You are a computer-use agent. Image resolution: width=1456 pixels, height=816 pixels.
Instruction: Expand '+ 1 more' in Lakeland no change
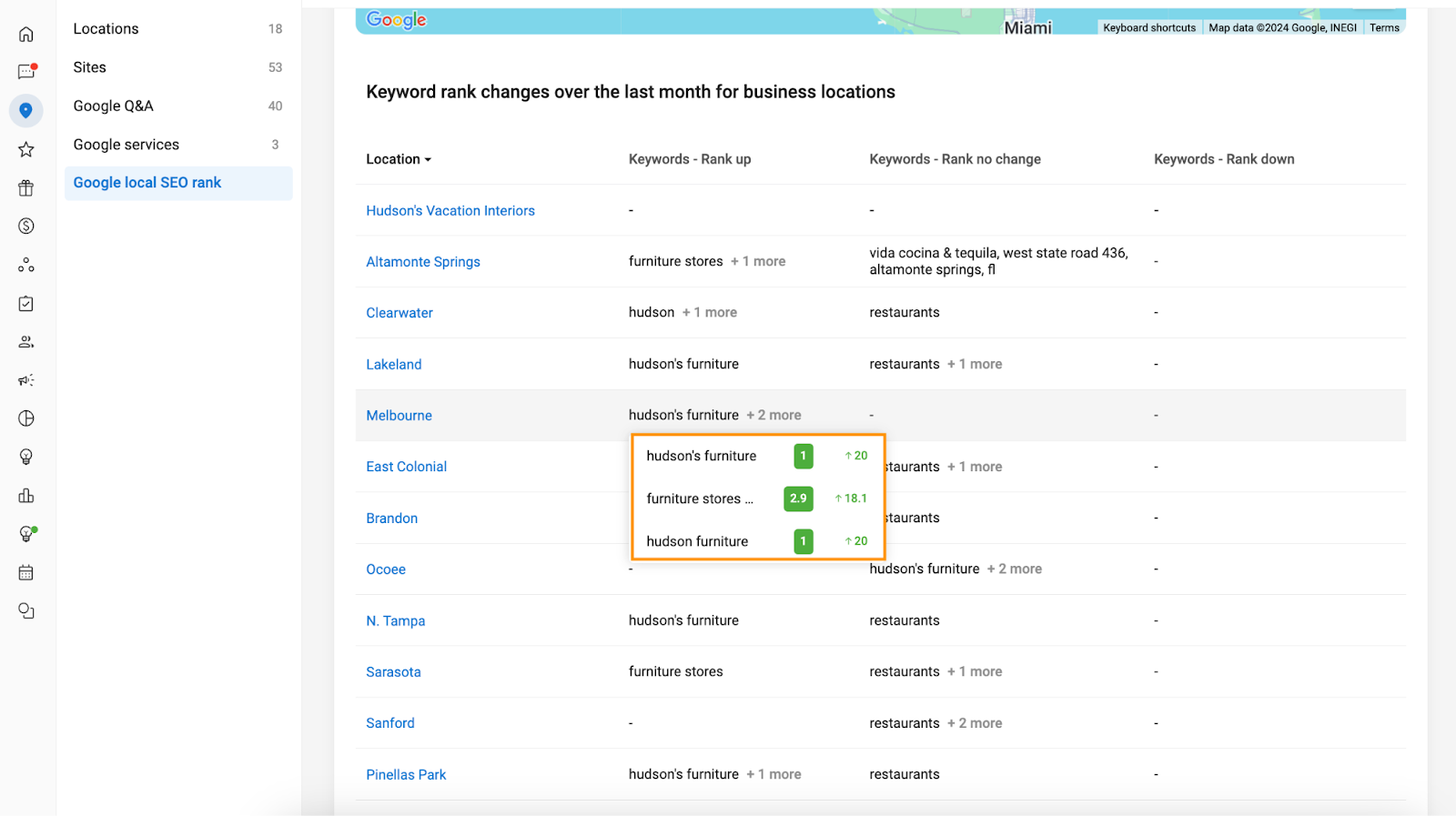tap(975, 364)
